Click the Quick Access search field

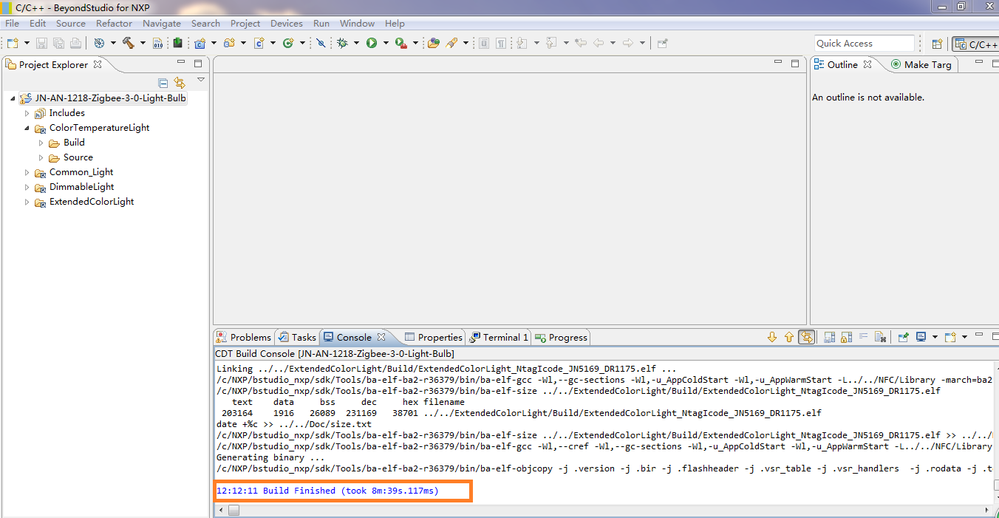click(x=864, y=43)
